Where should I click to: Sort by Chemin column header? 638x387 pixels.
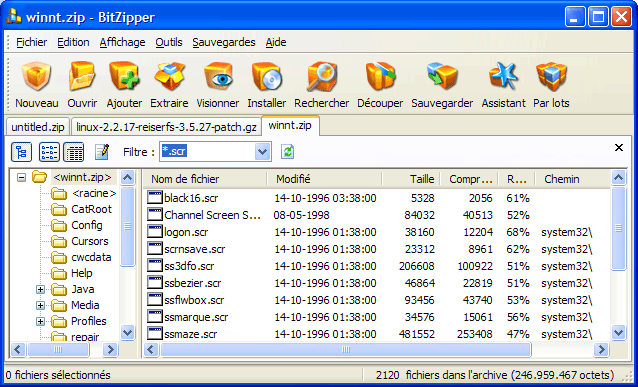click(x=572, y=179)
